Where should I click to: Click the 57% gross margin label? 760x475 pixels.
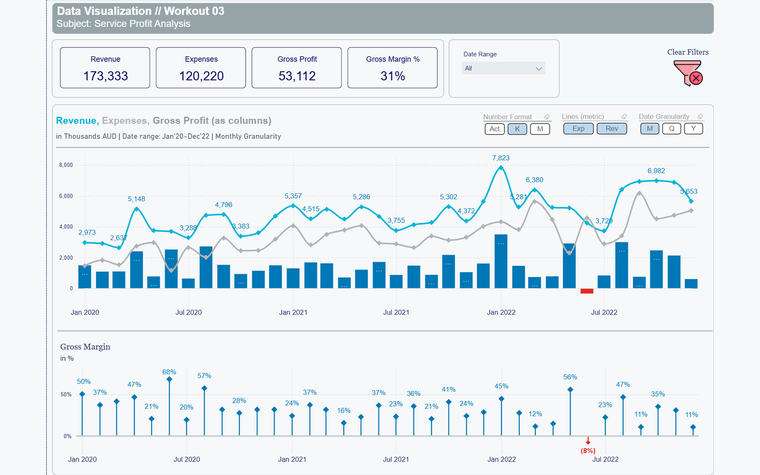click(204, 376)
